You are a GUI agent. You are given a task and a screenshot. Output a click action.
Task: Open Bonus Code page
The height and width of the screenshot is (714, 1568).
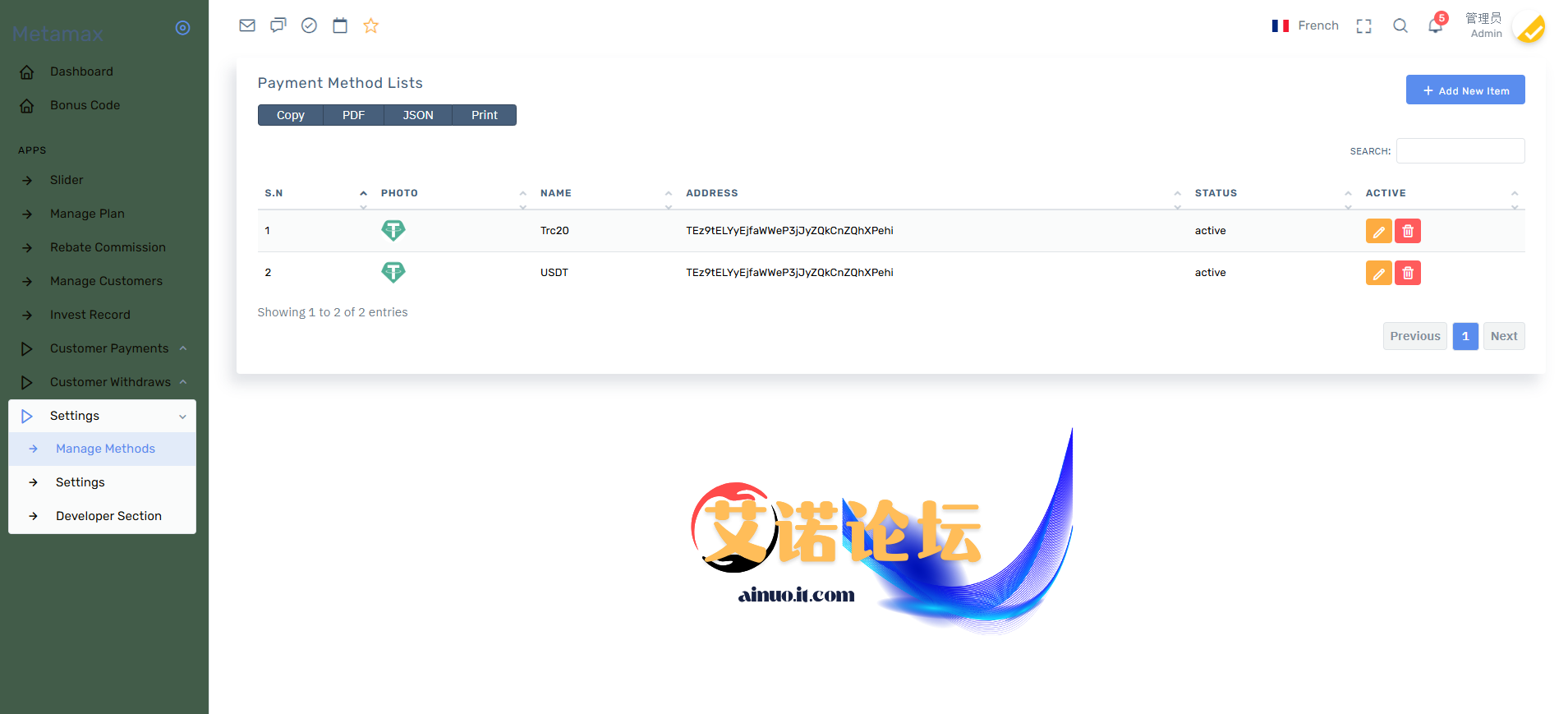[x=85, y=105]
